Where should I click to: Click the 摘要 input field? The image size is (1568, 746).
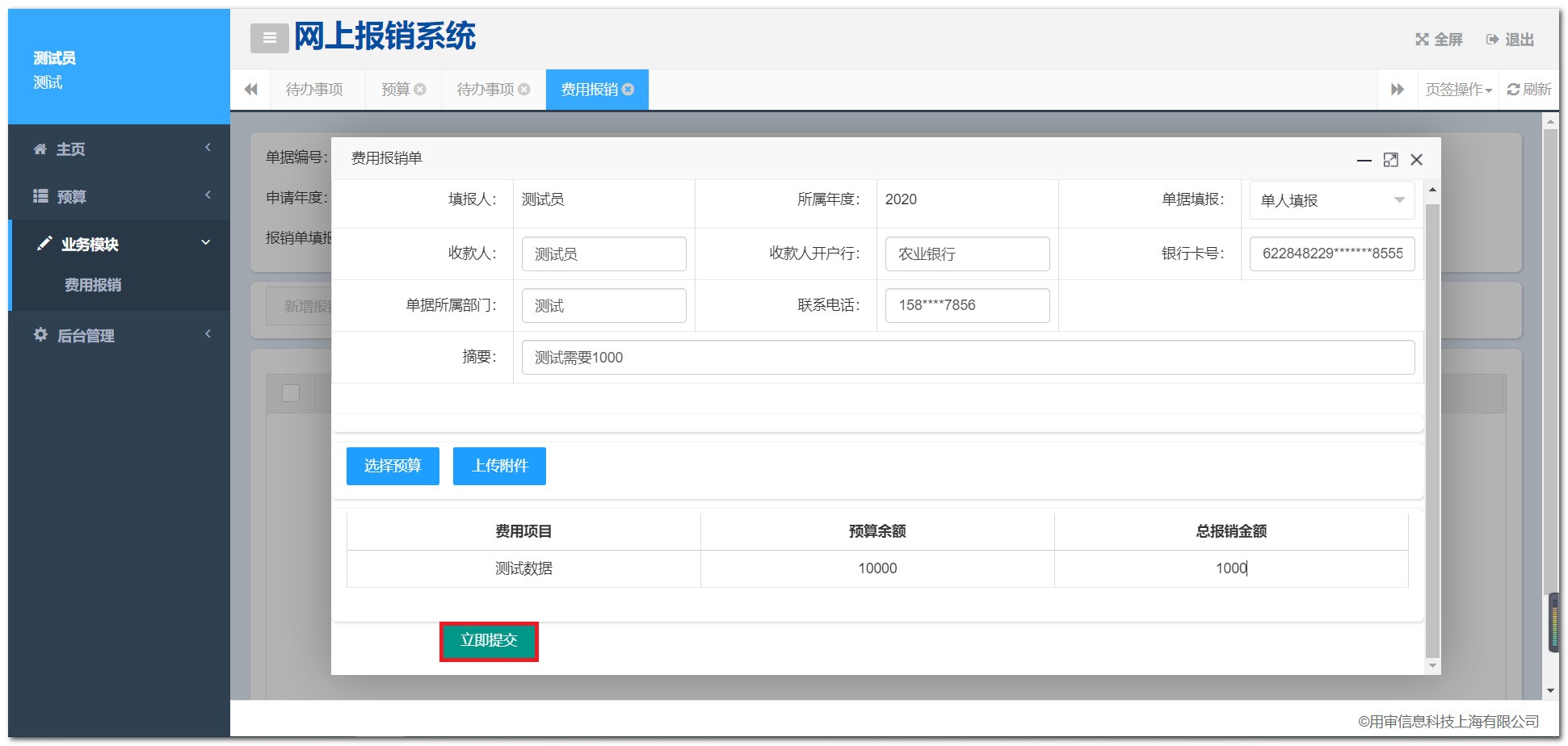[967, 358]
